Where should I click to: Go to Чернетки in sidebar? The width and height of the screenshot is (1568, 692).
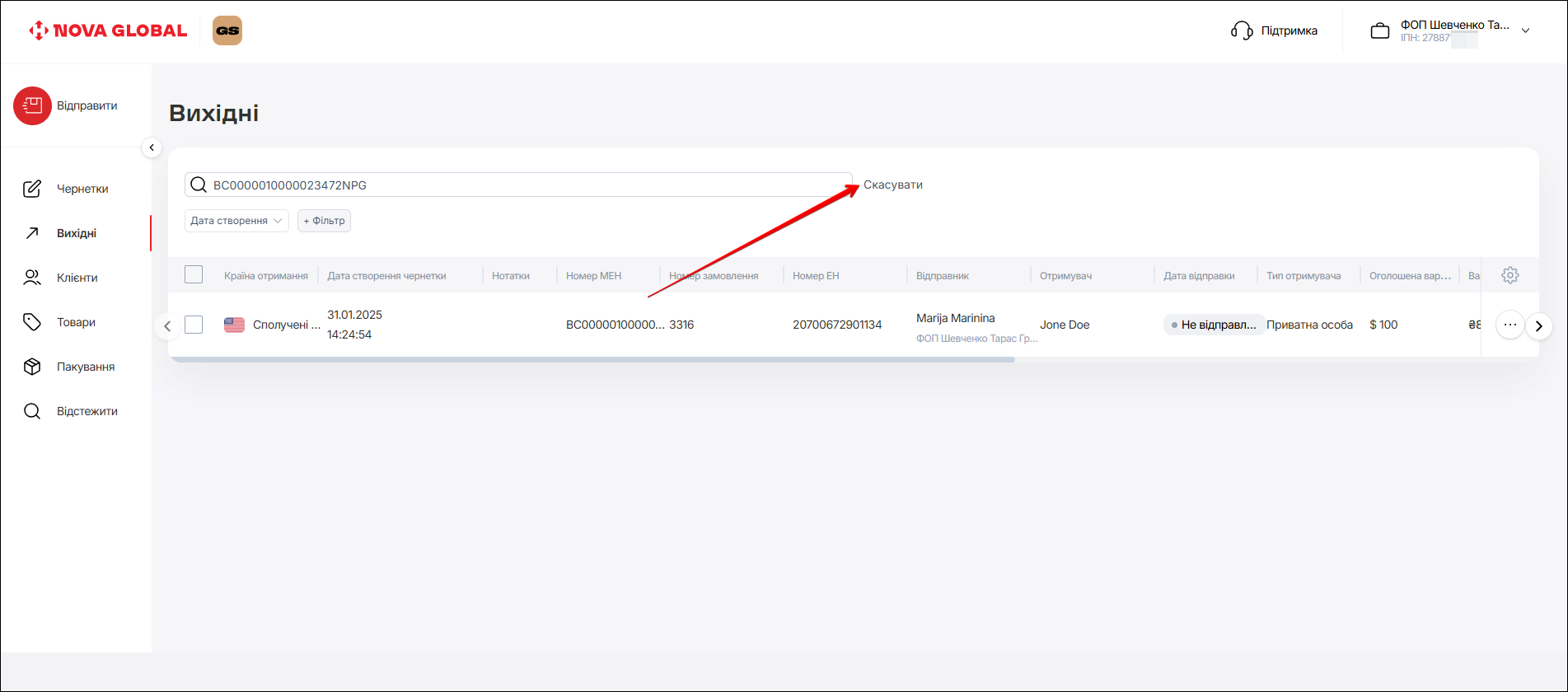(x=82, y=189)
